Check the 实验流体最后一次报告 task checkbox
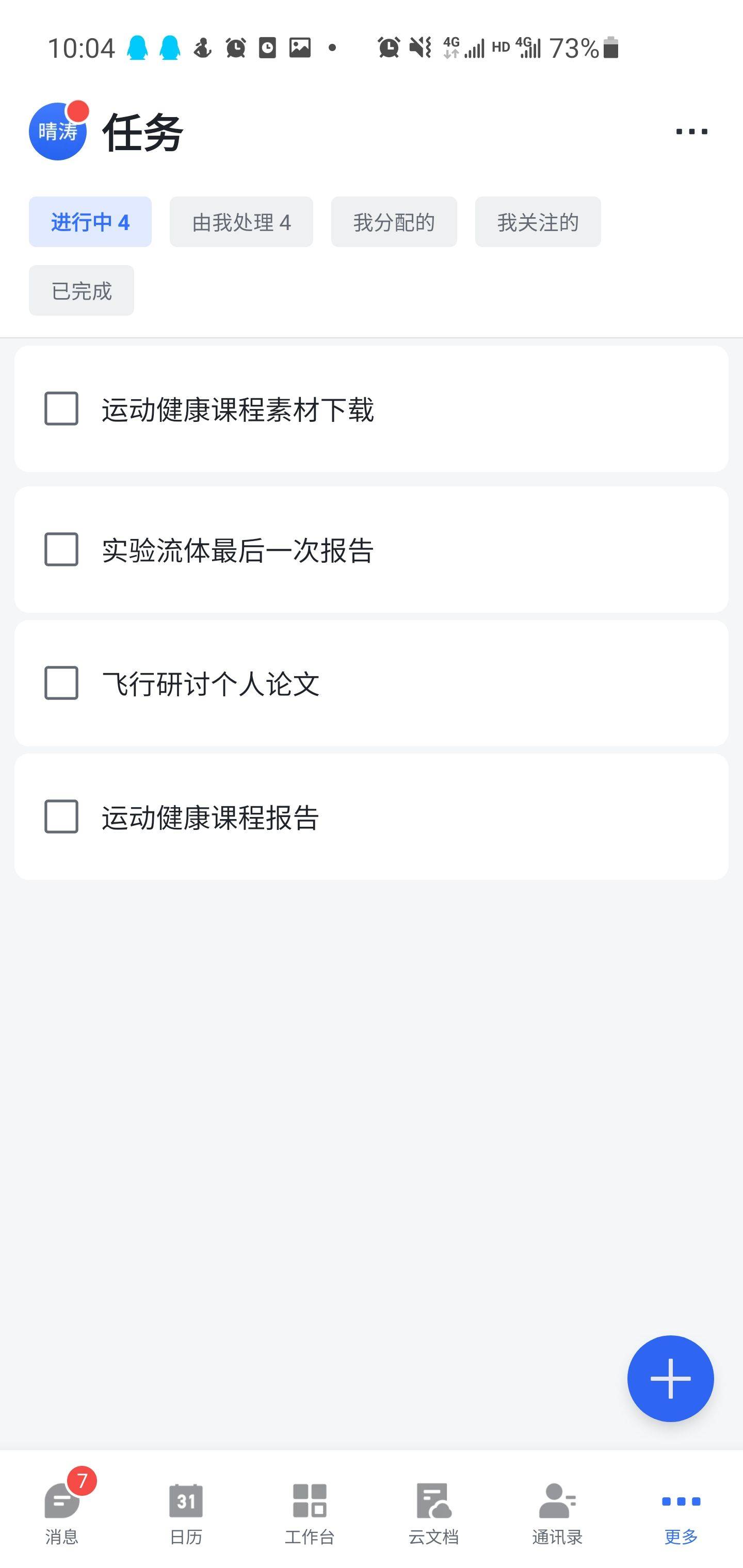This screenshot has height=1568, width=743. pos(61,550)
